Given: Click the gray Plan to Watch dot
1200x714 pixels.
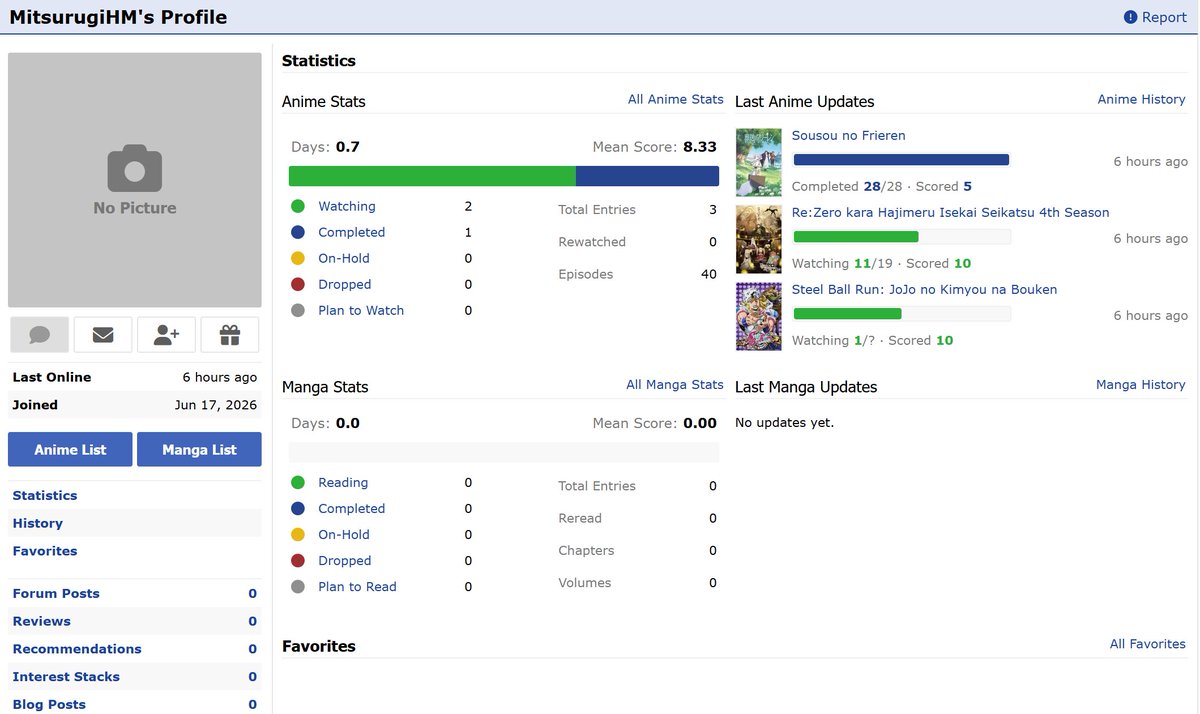Looking at the screenshot, I should 297,310.
